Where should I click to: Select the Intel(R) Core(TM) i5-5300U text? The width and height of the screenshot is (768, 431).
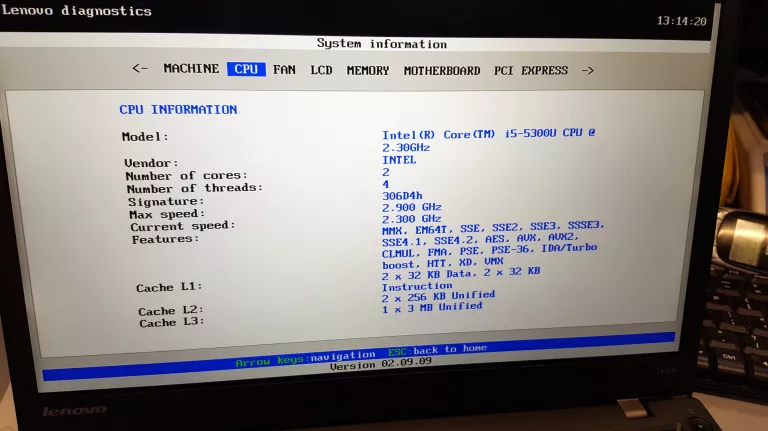click(469, 134)
